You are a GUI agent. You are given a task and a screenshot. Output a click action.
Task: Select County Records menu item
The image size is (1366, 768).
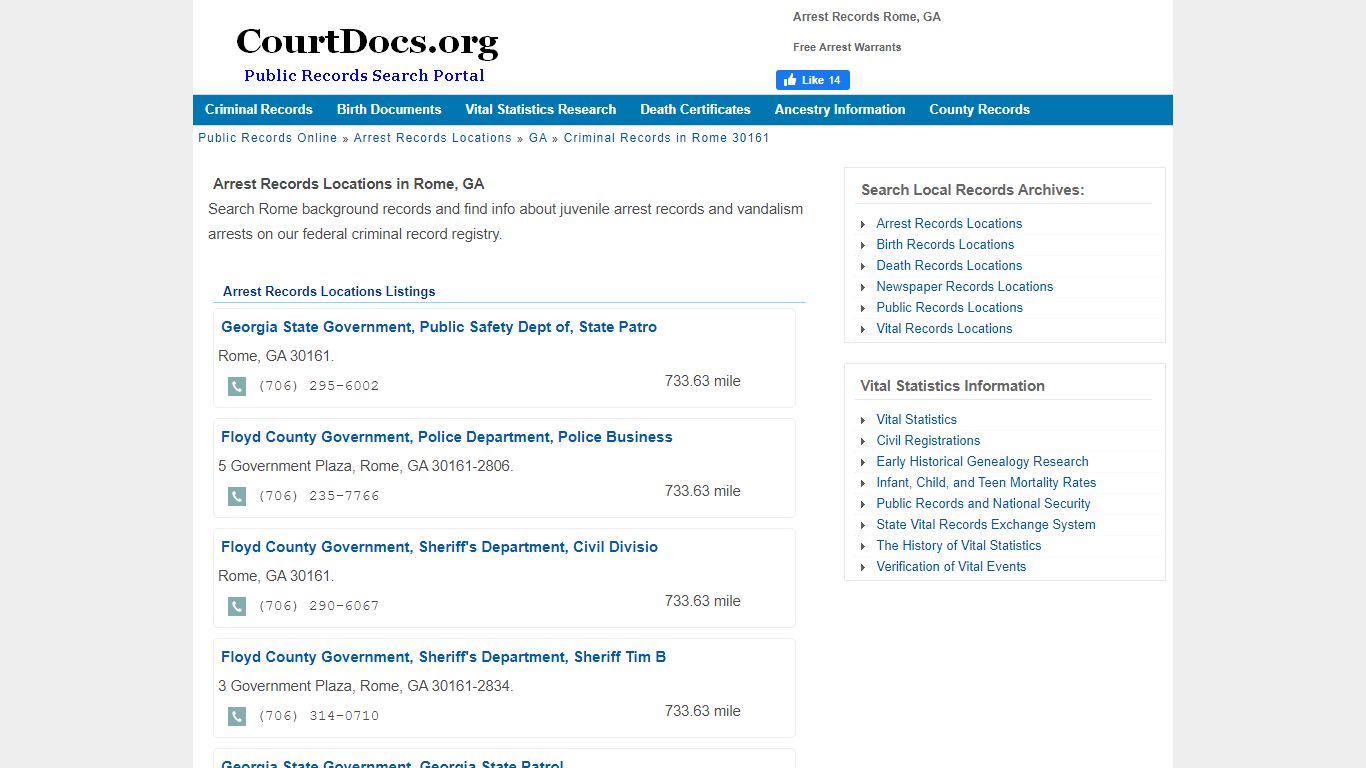979,109
